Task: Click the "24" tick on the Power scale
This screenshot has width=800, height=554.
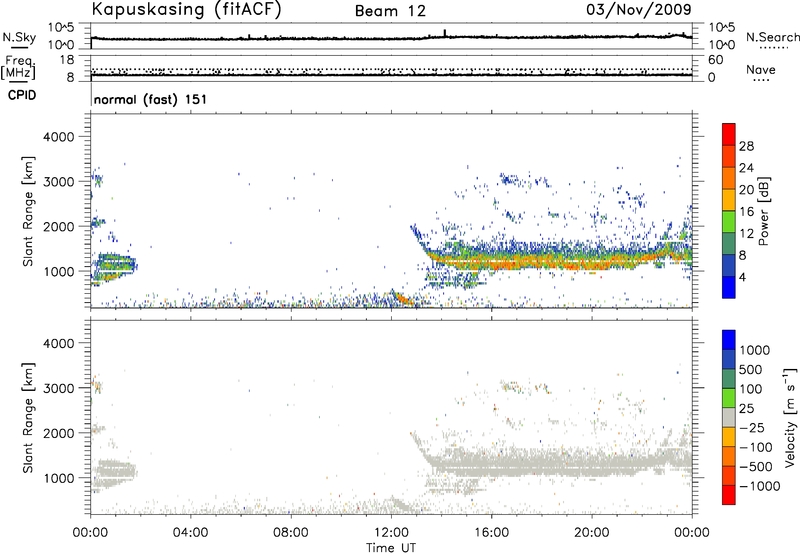Action: tap(746, 168)
